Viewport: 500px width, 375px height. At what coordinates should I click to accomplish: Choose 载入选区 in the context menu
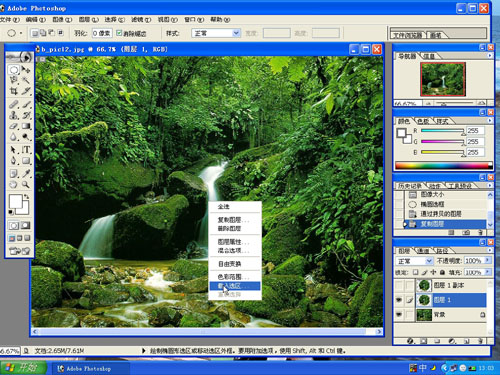coord(235,286)
